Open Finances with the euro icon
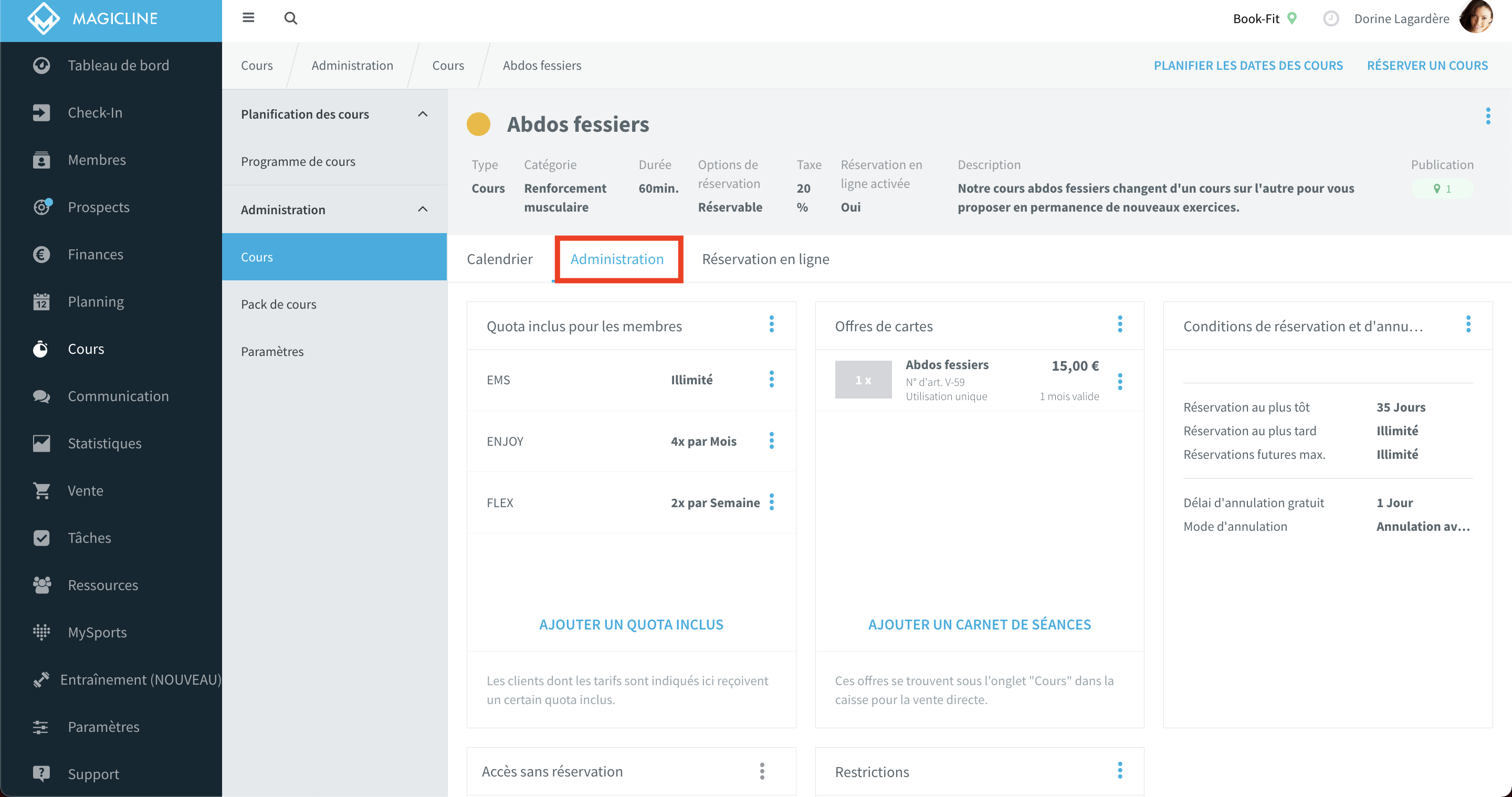 (95, 254)
